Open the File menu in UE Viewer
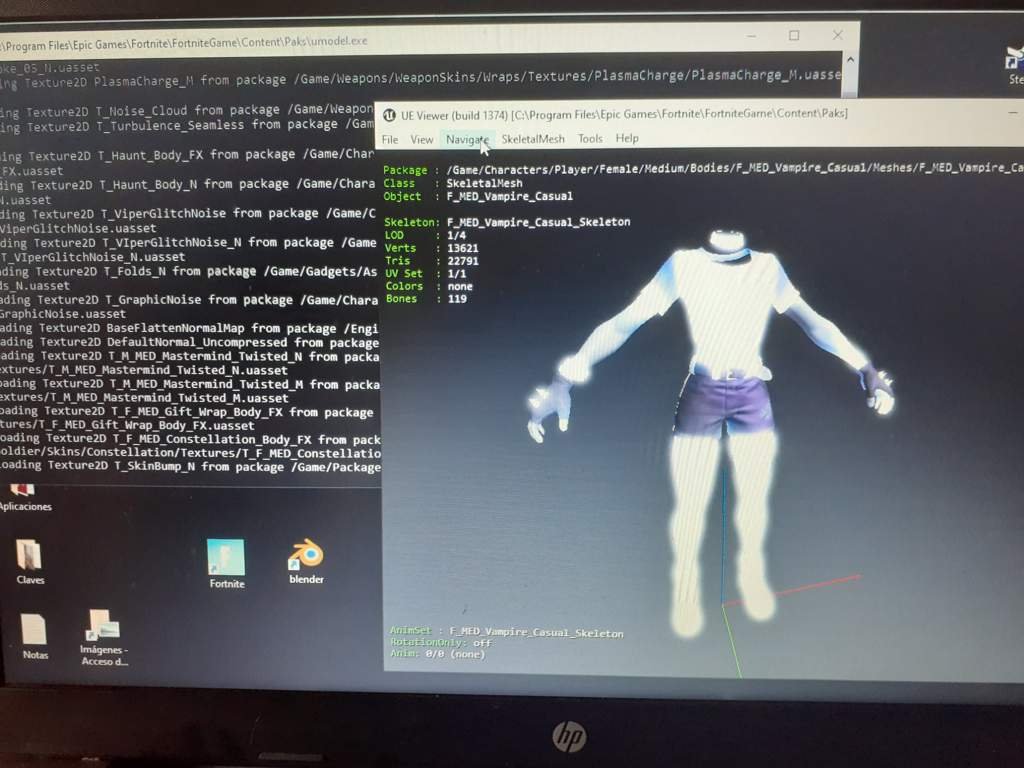Image resolution: width=1024 pixels, height=768 pixels. click(390, 139)
